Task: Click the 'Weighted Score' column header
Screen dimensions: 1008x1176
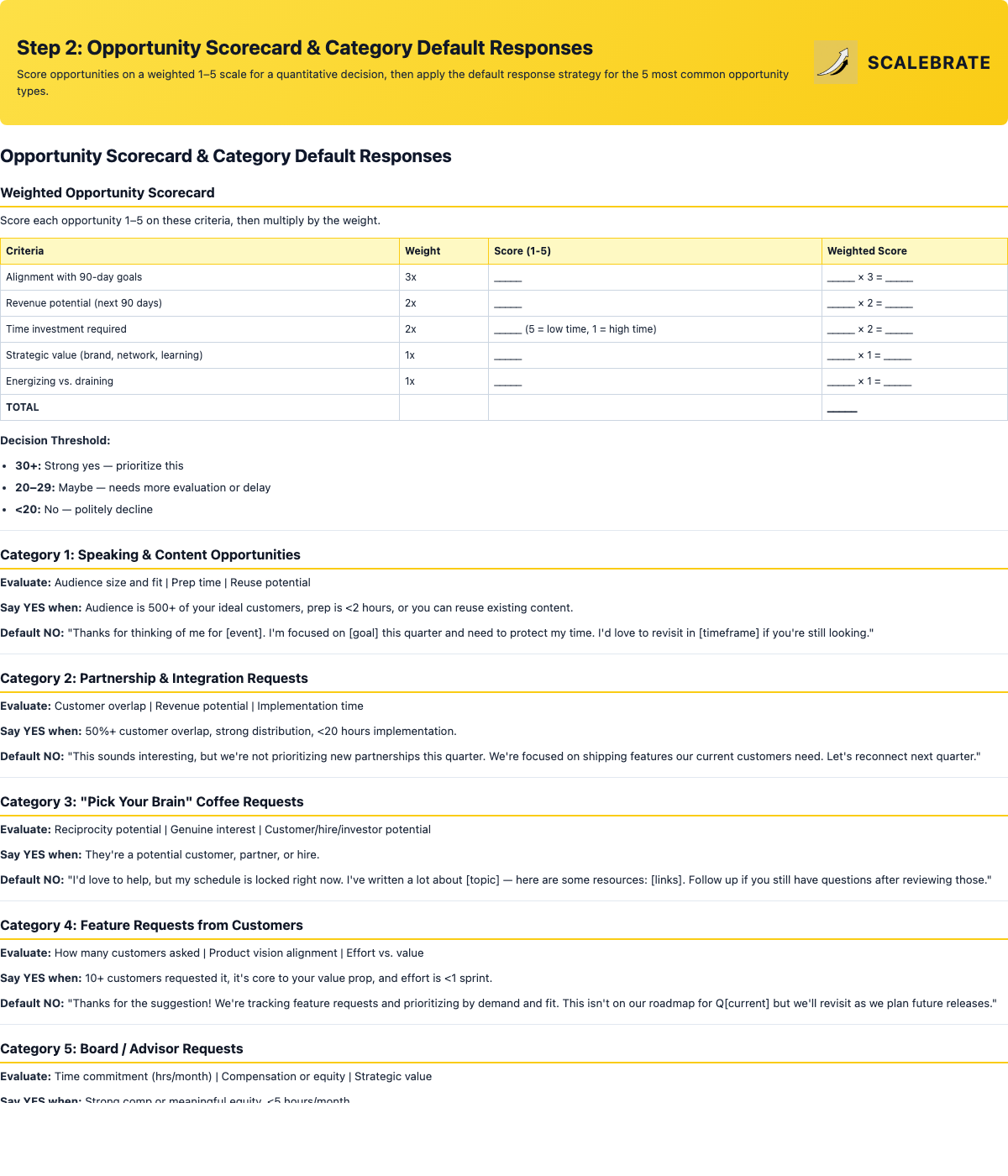Action: 914,251
